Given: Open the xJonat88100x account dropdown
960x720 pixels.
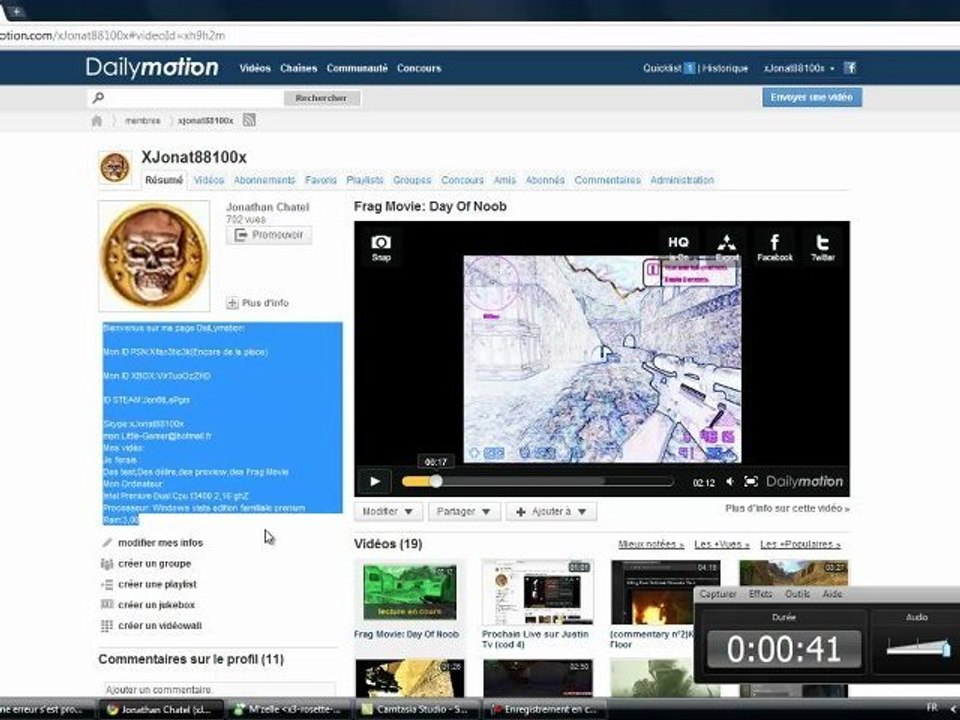Looking at the screenshot, I should click(x=799, y=69).
